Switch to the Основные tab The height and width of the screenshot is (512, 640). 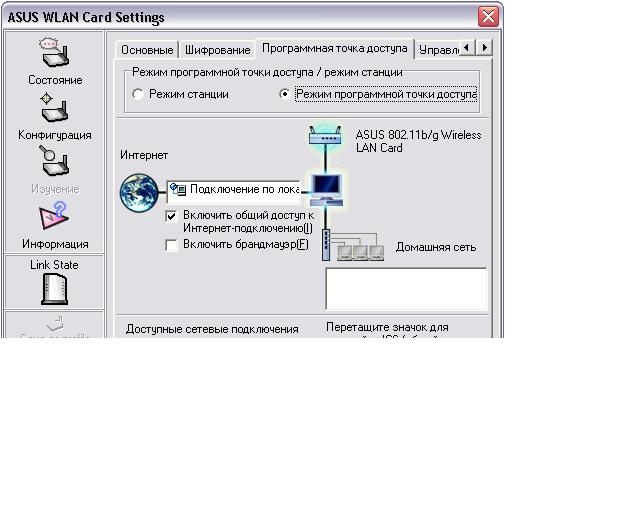click(147, 50)
